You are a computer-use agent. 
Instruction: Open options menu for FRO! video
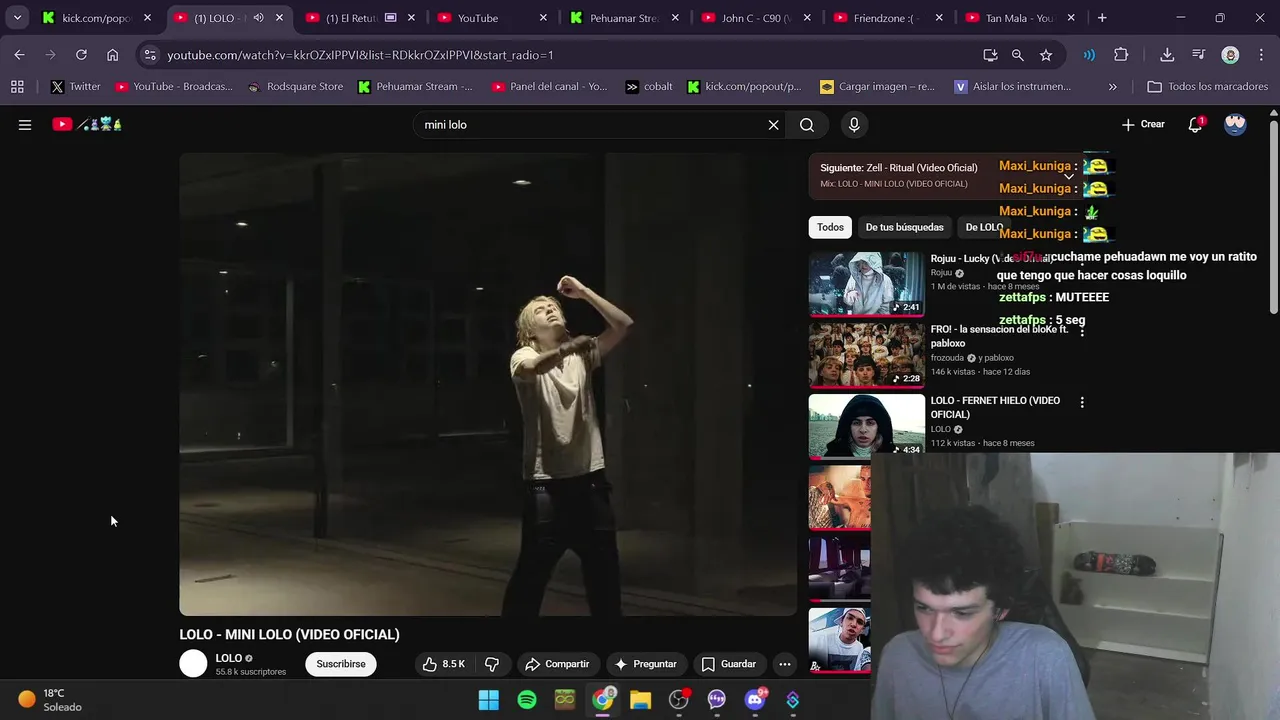pos(1082,330)
